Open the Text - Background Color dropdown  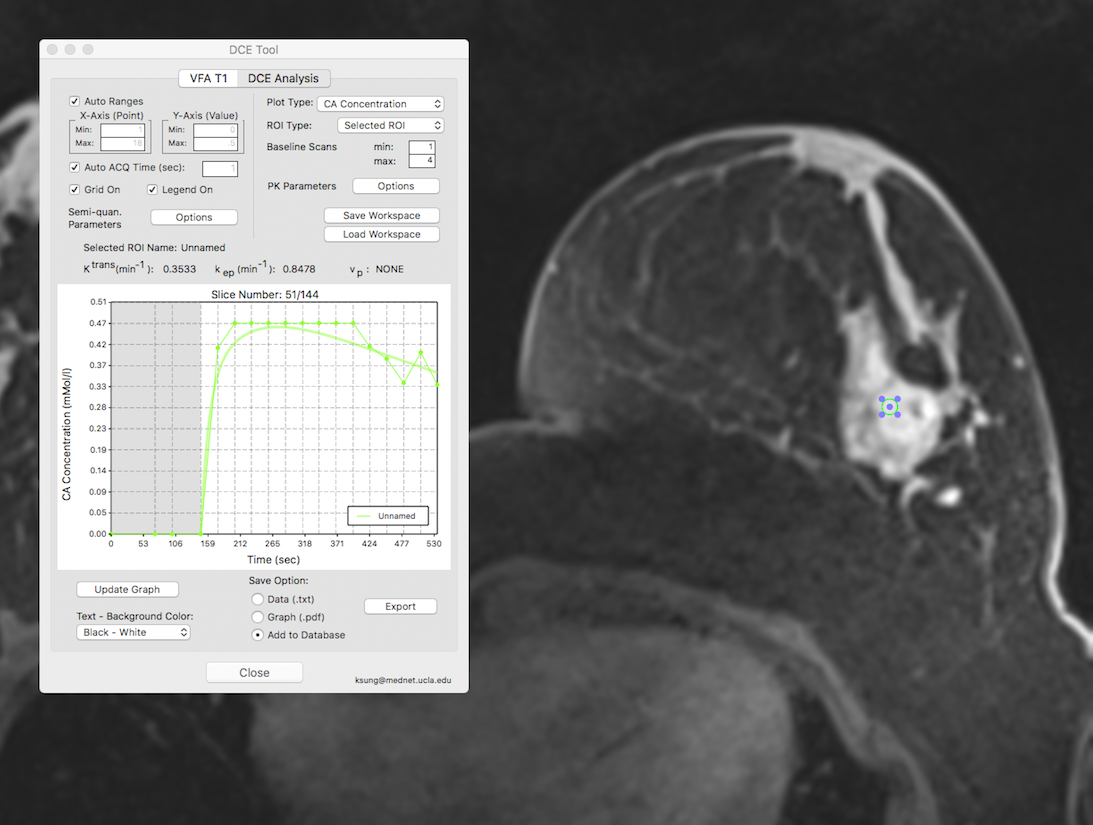[x=133, y=632]
